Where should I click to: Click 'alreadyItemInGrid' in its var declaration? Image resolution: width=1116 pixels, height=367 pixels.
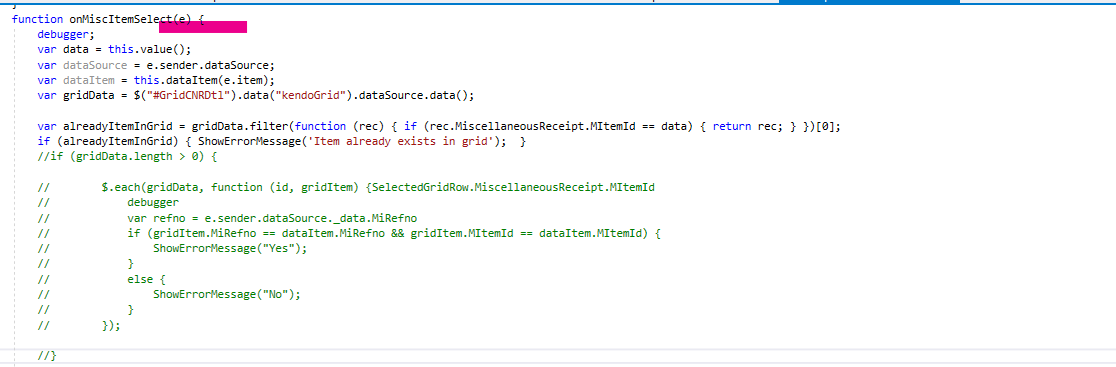click(118, 127)
